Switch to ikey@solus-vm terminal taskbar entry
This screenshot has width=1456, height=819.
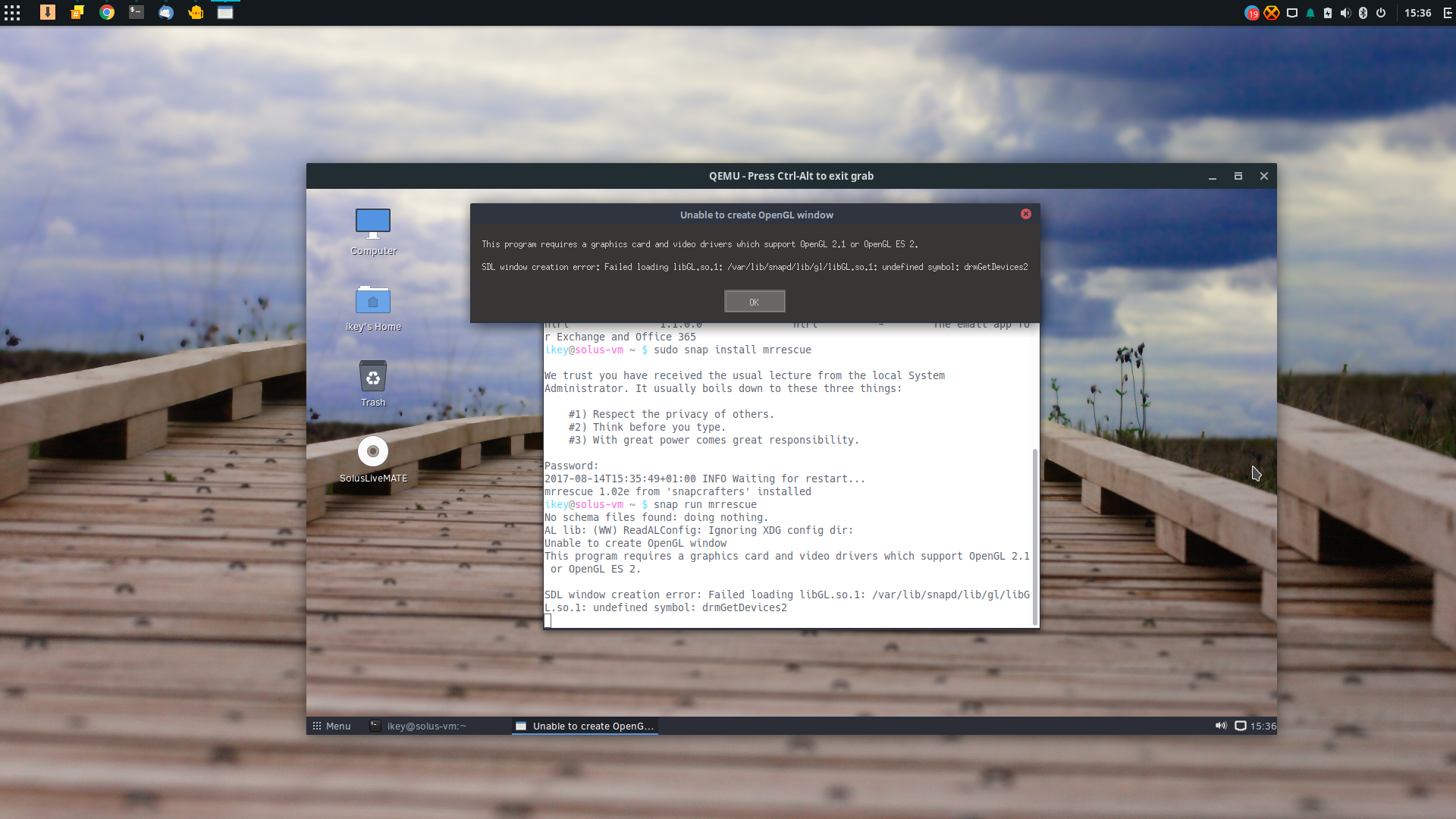pos(419,726)
